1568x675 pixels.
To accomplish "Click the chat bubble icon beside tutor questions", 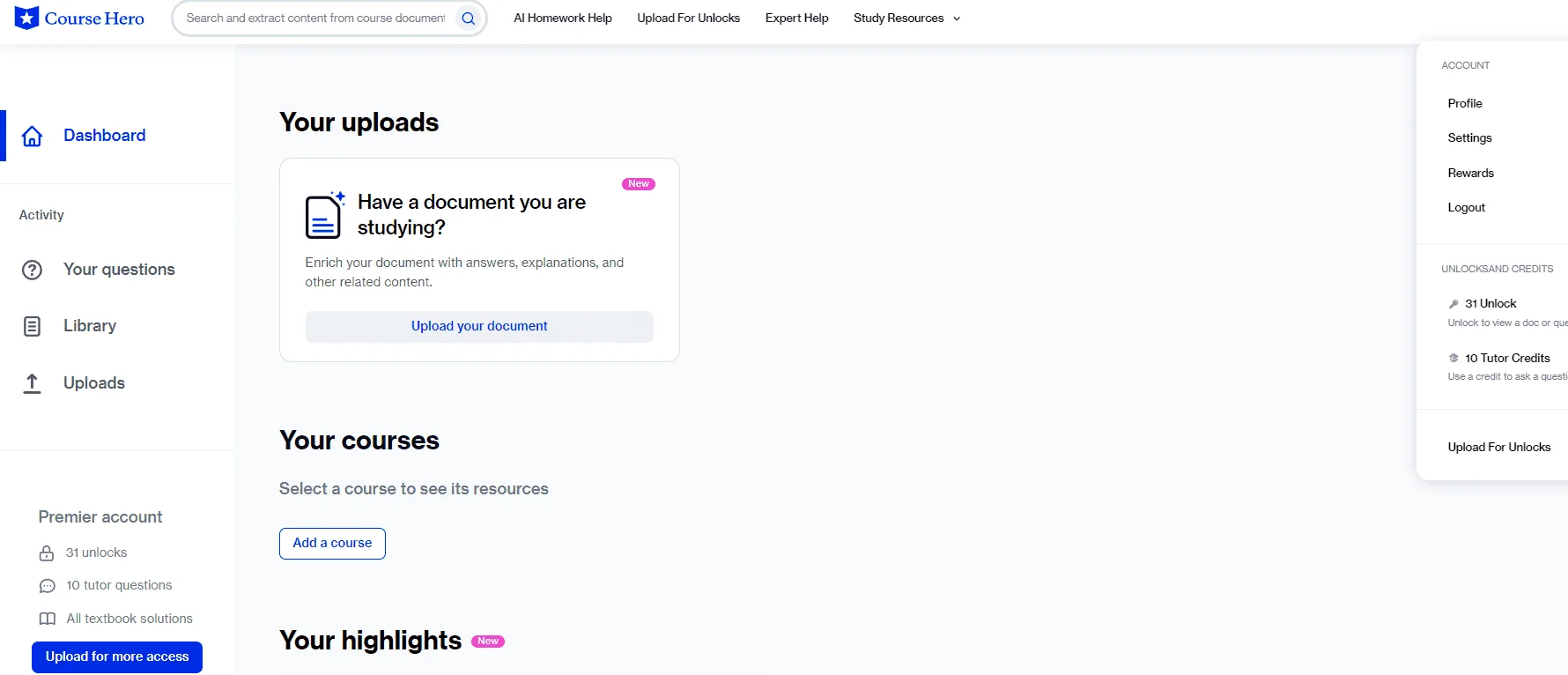I will 48,586.
